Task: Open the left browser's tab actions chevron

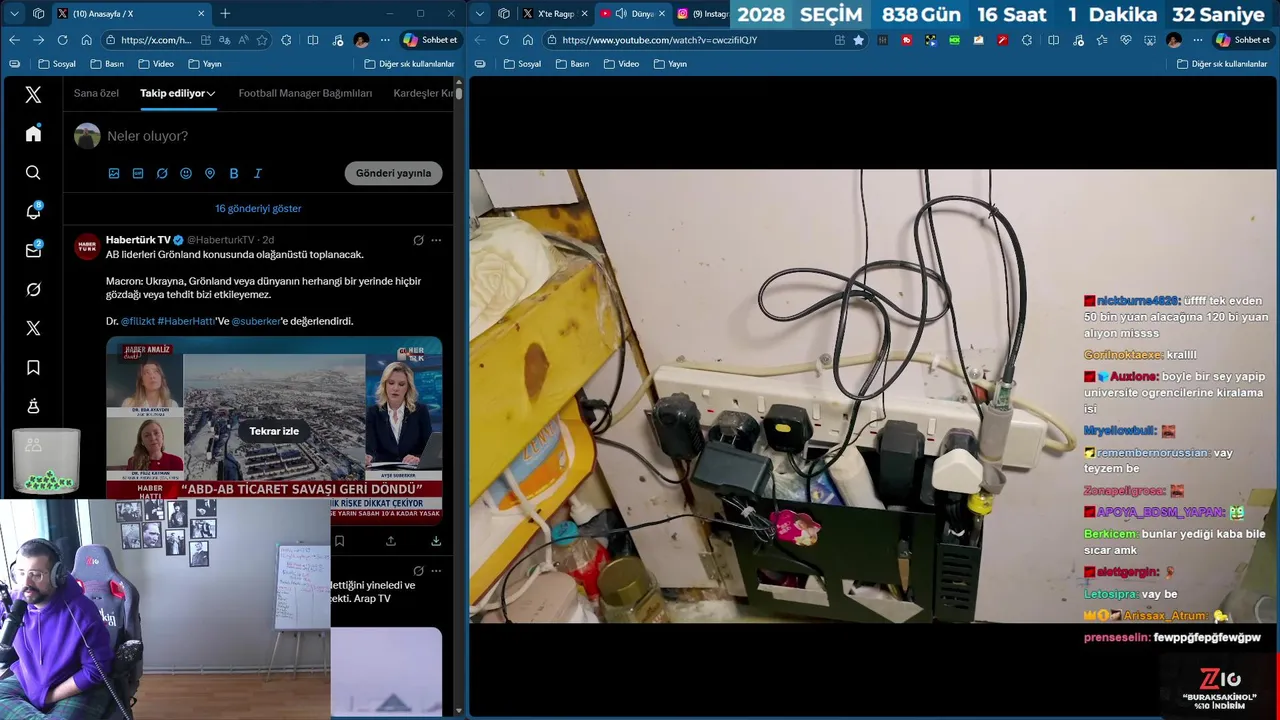Action: pyautogui.click(x=14, y=13)
